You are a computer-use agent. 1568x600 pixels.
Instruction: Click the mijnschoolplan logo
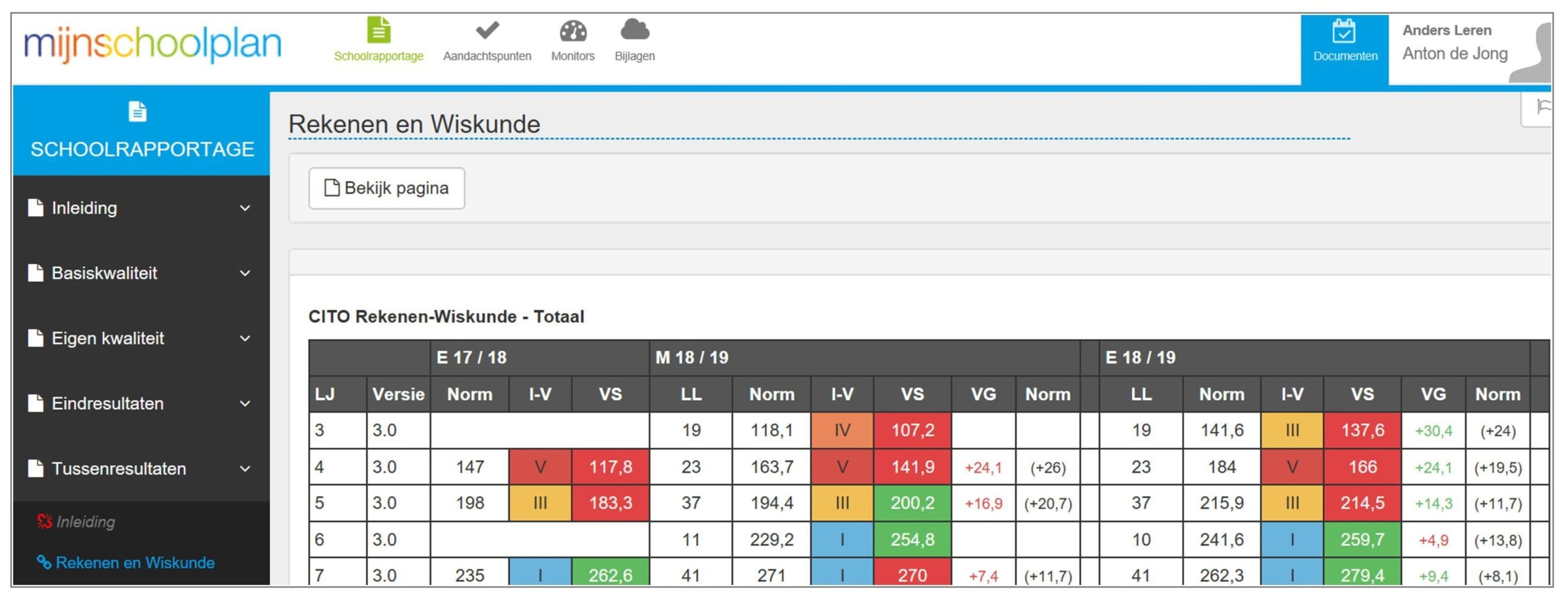point(152,45)
